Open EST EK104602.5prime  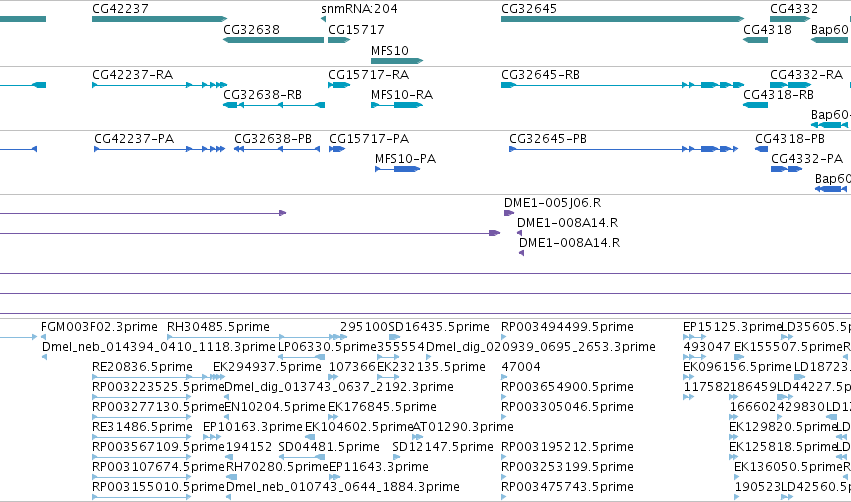coord(359,427)
